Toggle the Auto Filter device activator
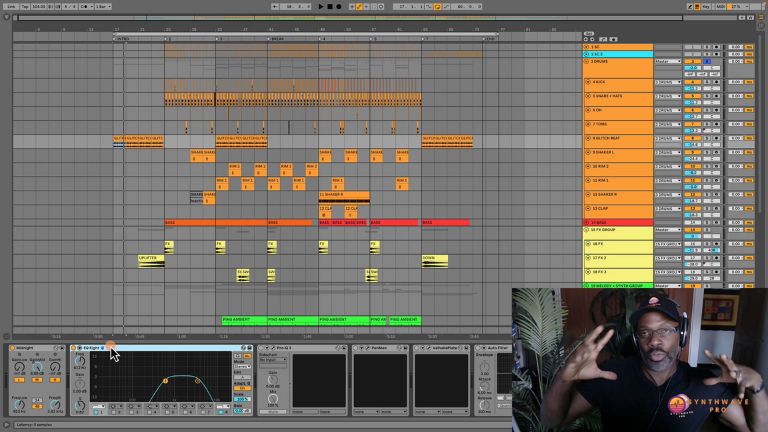The height and width of the screenshot is (432, 768). [478, 348]
